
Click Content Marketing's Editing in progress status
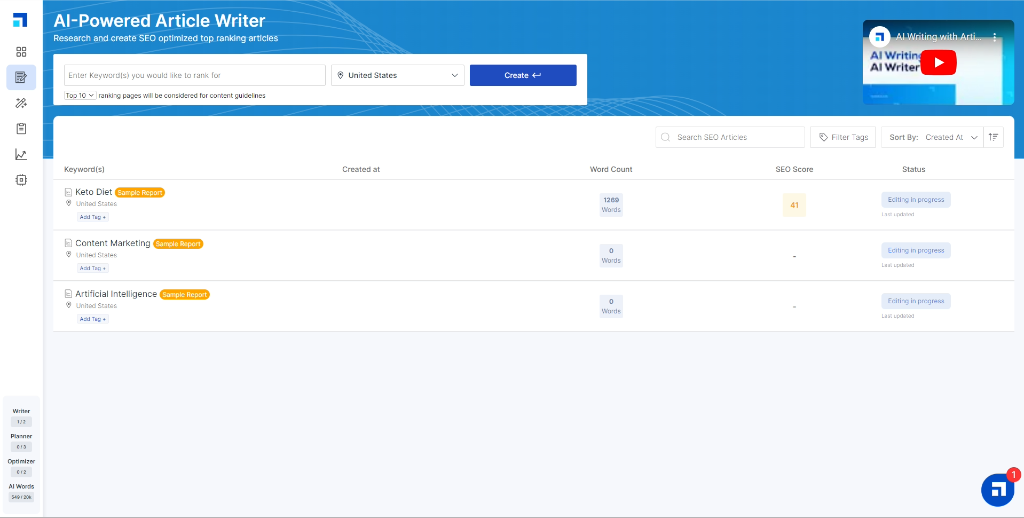tap(916, 250)
